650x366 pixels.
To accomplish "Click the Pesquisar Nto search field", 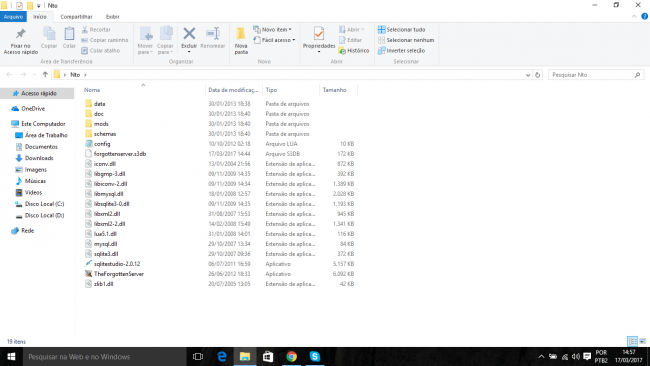I will pyautogui.click(x=595, y=75).
